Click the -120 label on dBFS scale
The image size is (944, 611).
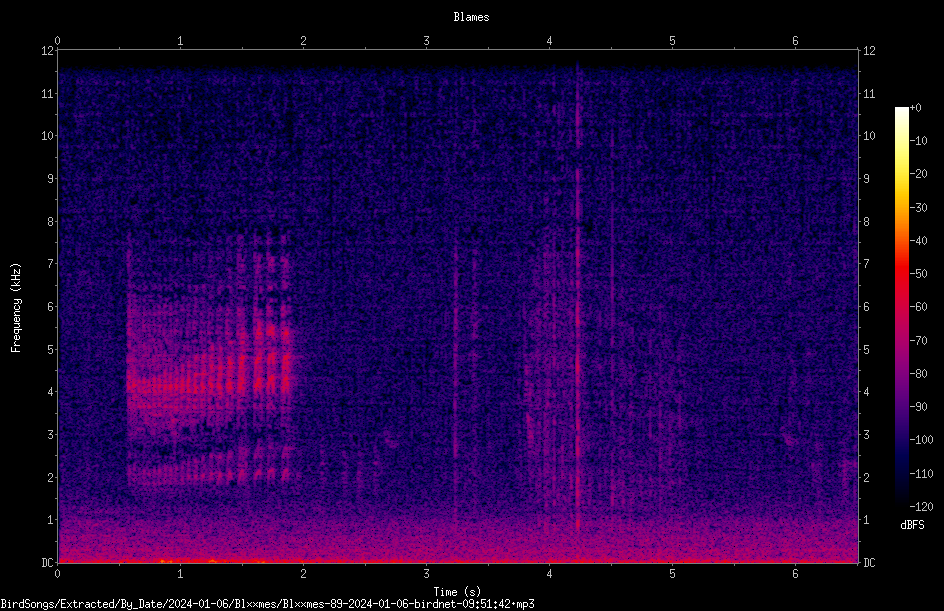(x=921, y=506)
